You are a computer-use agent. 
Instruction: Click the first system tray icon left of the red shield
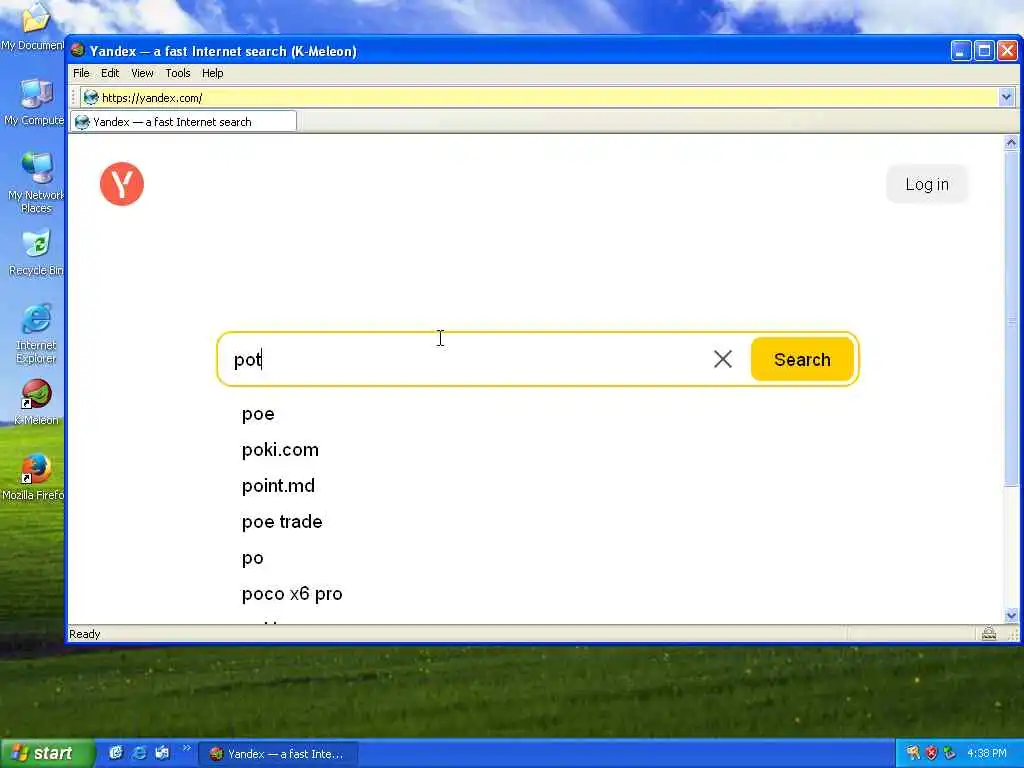click(x=912, y=753)
